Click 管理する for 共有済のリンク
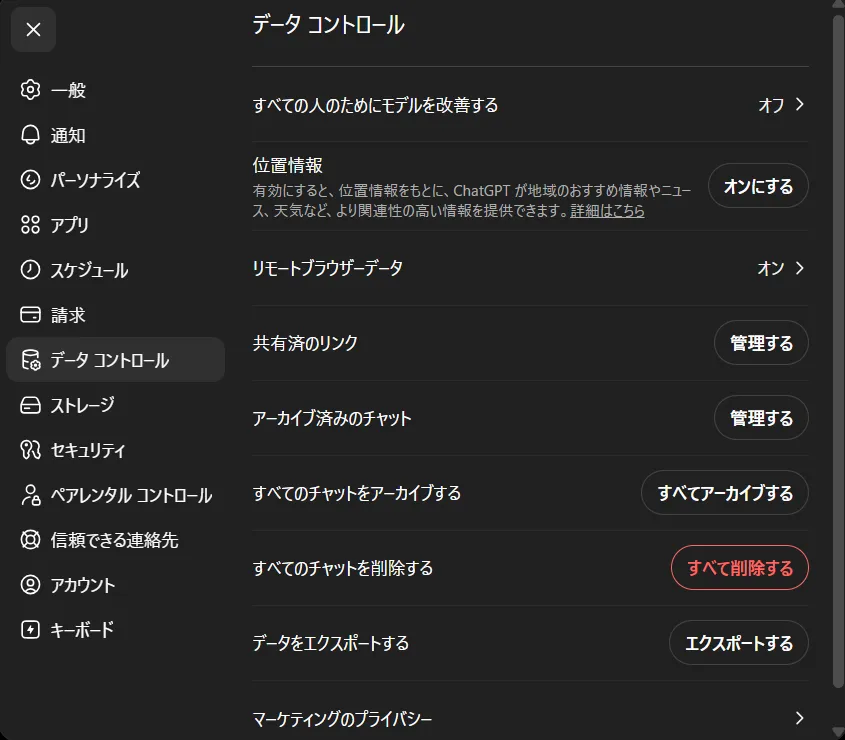Image resolution: width=845 pixels, height=740 pixels. point(761,343)
